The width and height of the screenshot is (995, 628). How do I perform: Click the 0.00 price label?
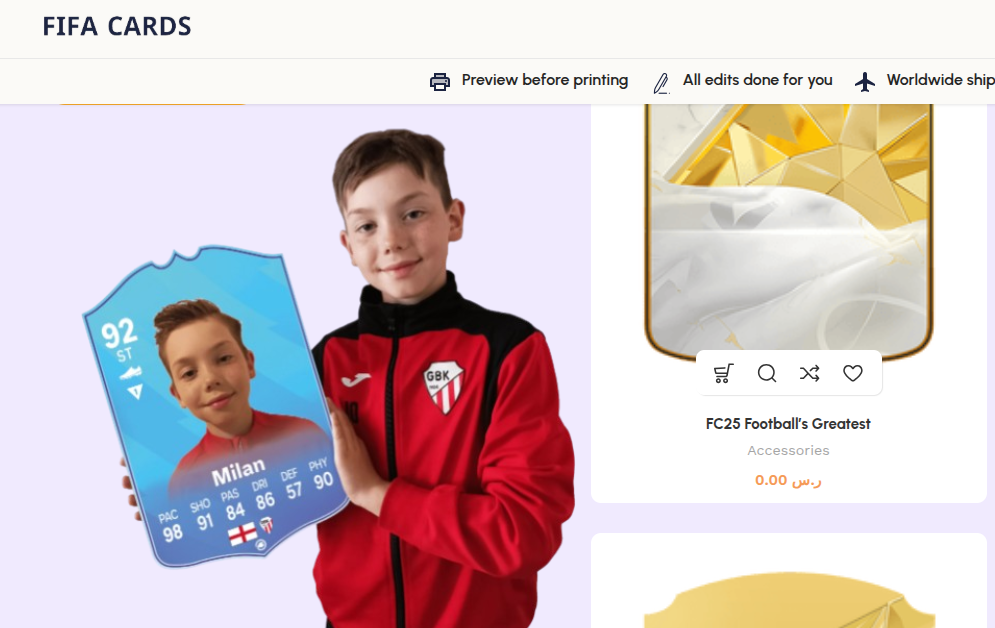(788, 480)
